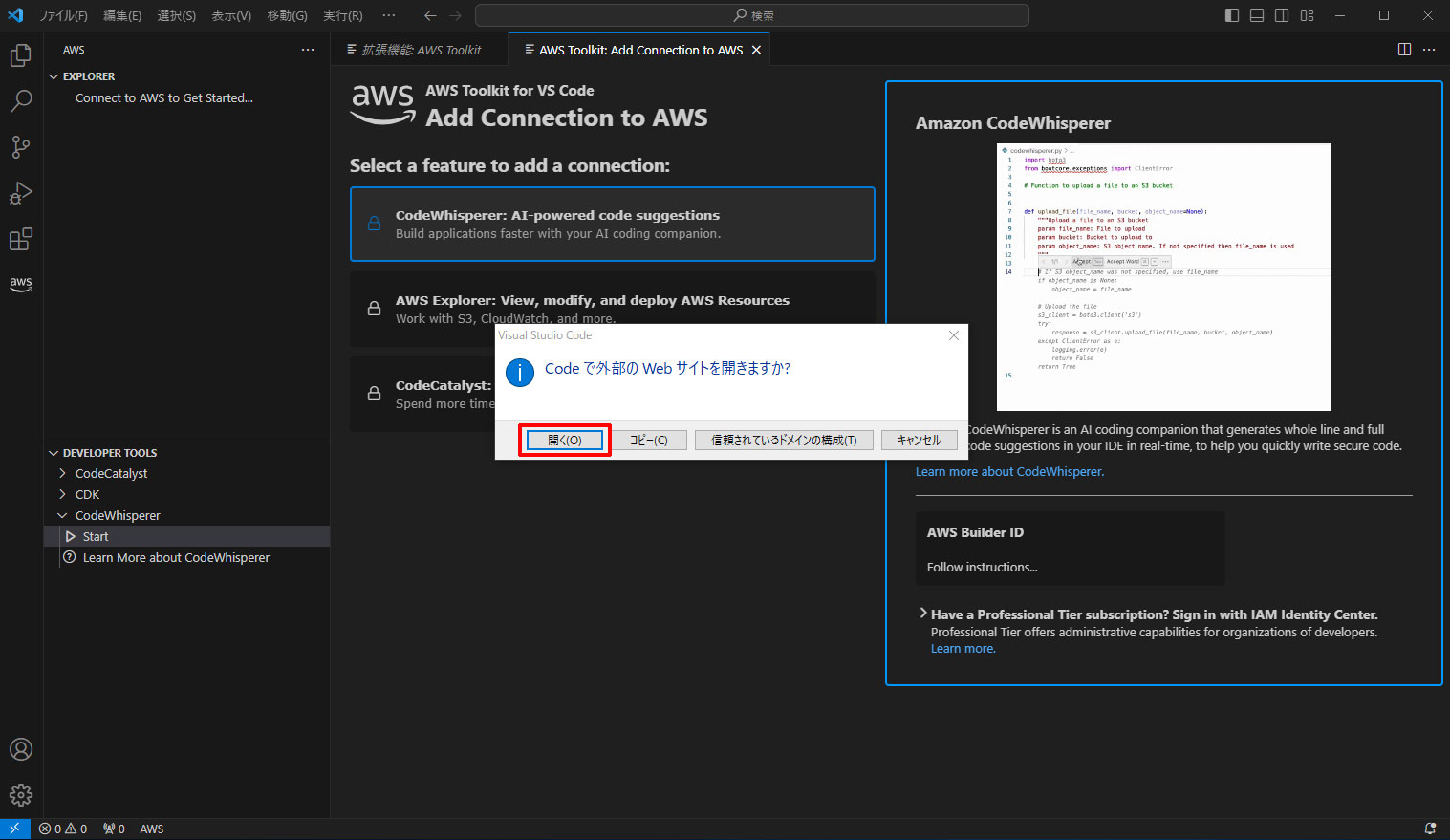The height and width of the screenshot is (840, 1450).
Task: Click Connect to AWS to Get Started
Action: pos(164,97)
